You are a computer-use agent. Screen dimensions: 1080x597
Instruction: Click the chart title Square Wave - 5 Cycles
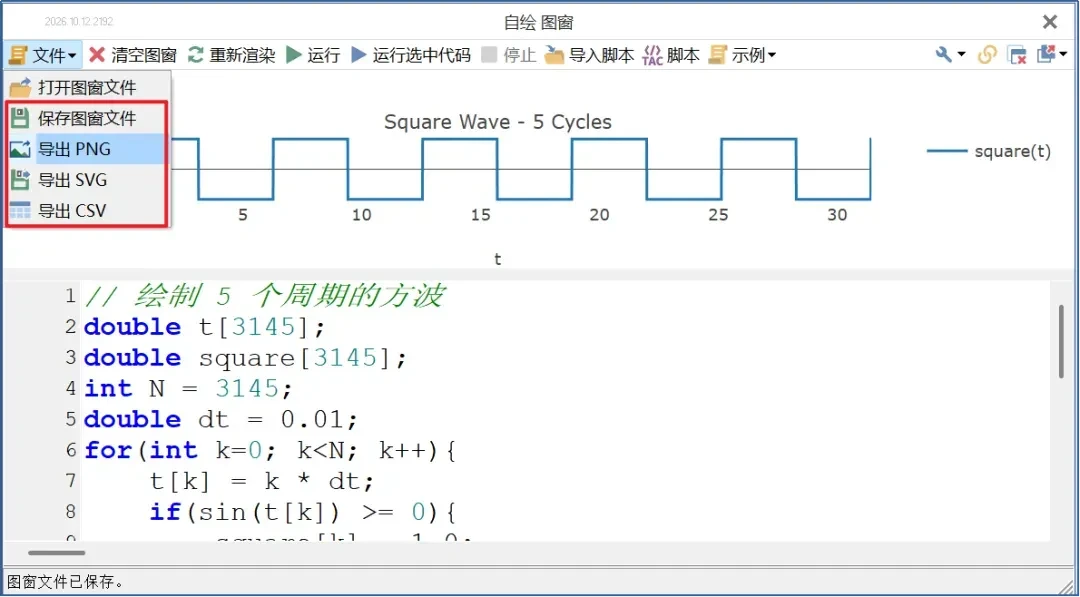point(497,123)
